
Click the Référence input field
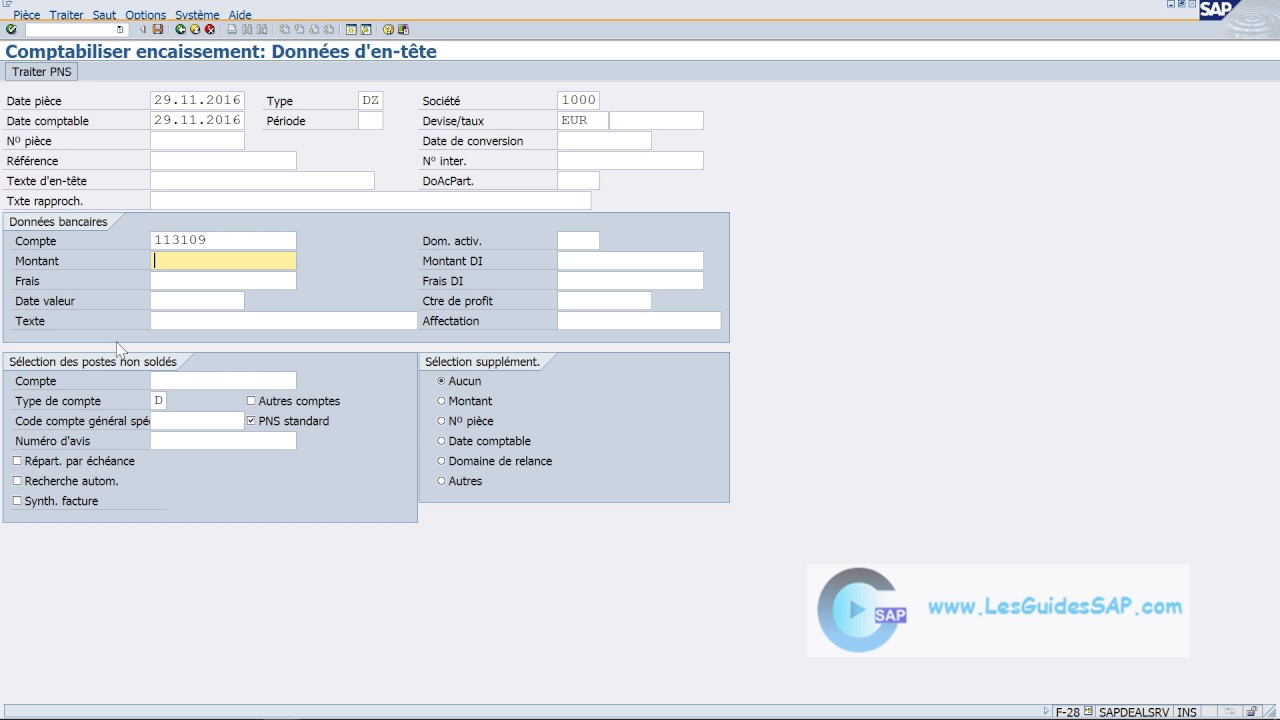(223, 161)
